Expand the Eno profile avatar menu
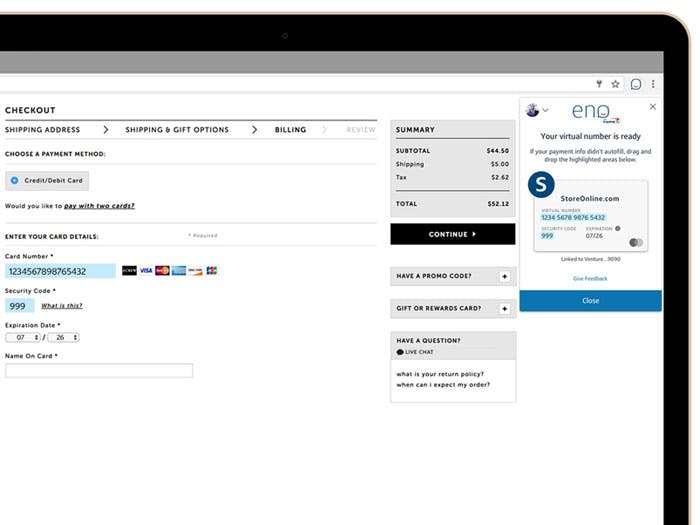 [538, 110]
